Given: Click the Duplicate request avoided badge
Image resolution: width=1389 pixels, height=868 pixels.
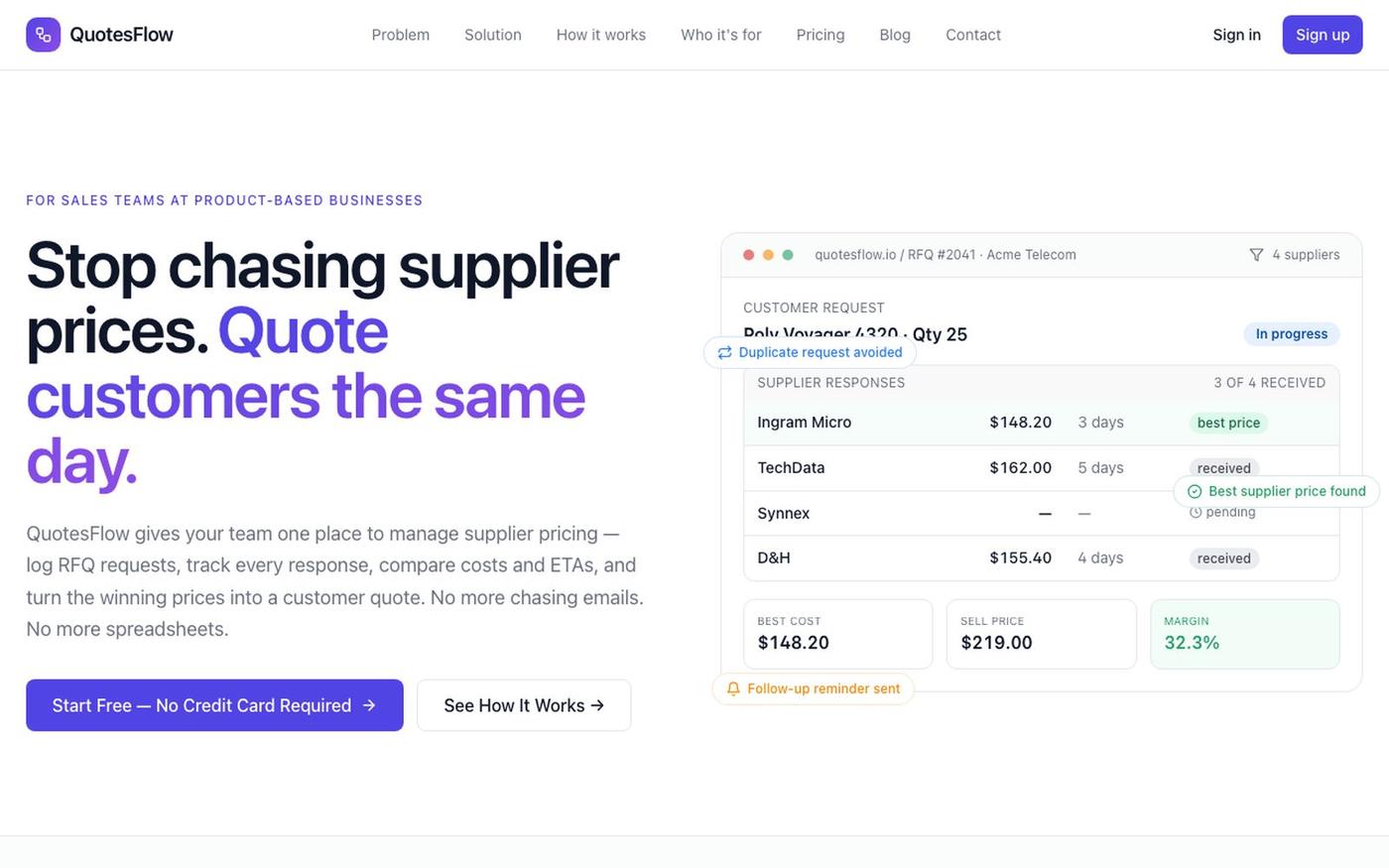Looking at the screenshot, I should [810, 352].
